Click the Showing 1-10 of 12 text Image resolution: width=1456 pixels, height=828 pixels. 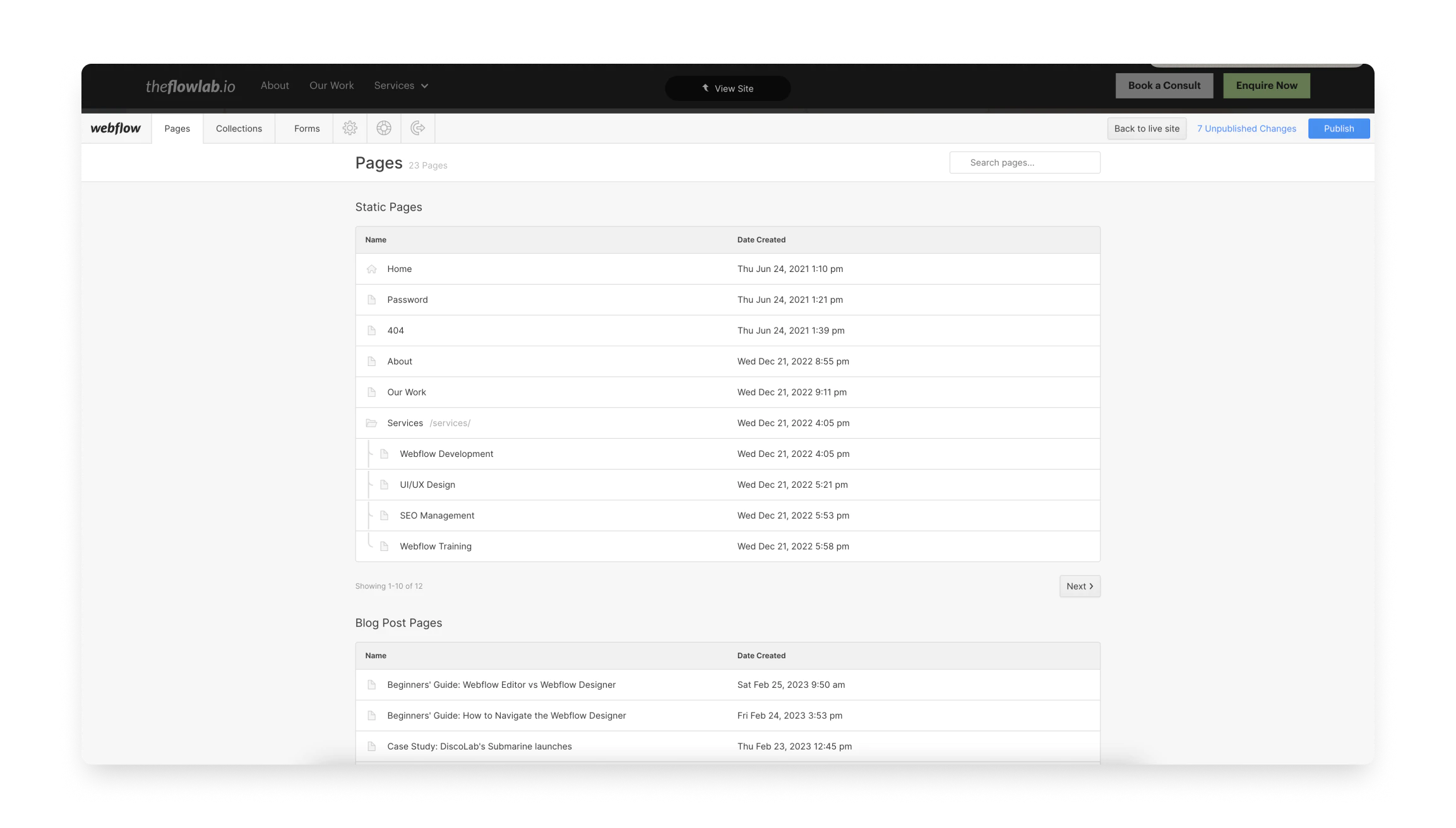(388, 586)
